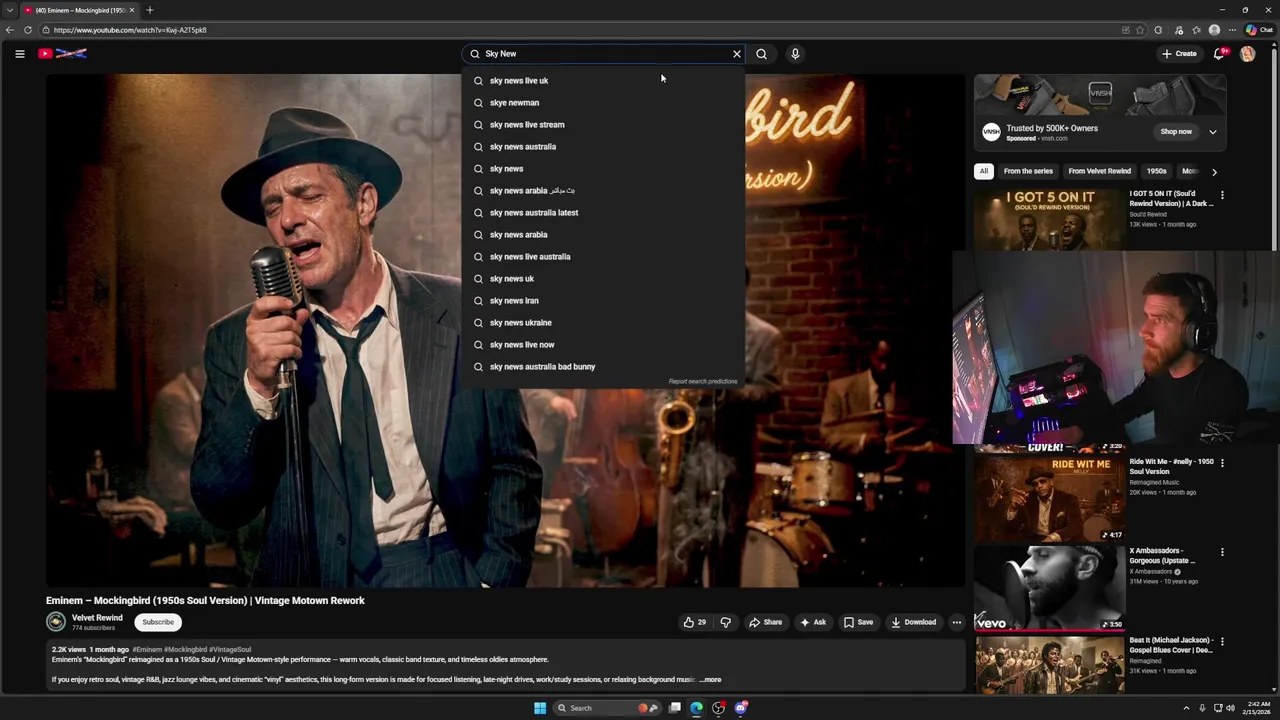Image resolution: width=1280 pixels, height=720 pixels.
Task: Open Edge profile icon
Action: (1214, 30)
